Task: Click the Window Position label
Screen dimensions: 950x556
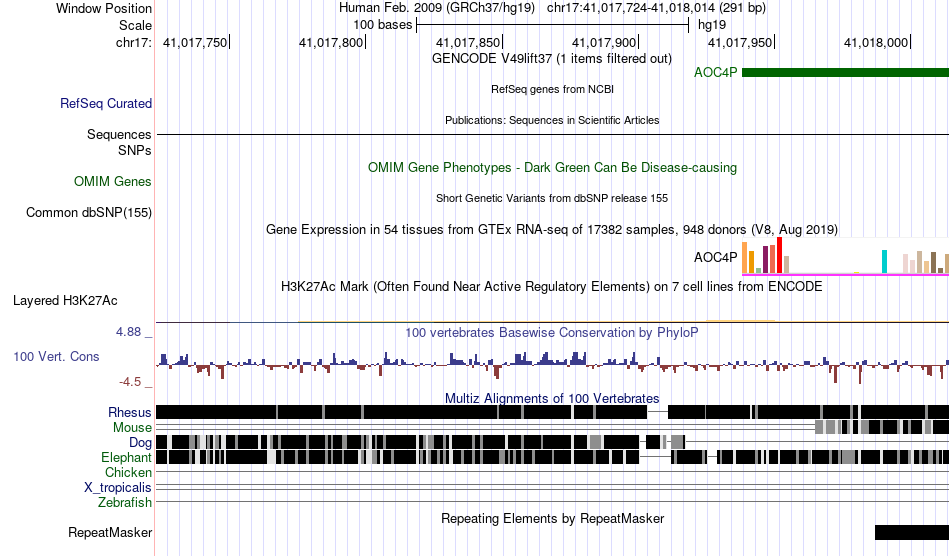Action: pos(104,8)
